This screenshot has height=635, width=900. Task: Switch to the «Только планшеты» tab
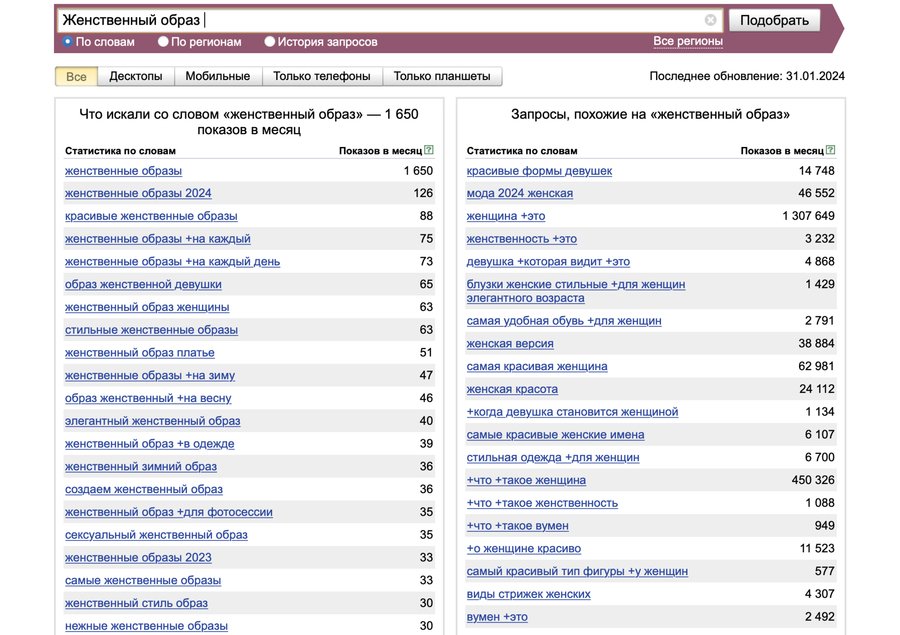(x=442, y=76)
